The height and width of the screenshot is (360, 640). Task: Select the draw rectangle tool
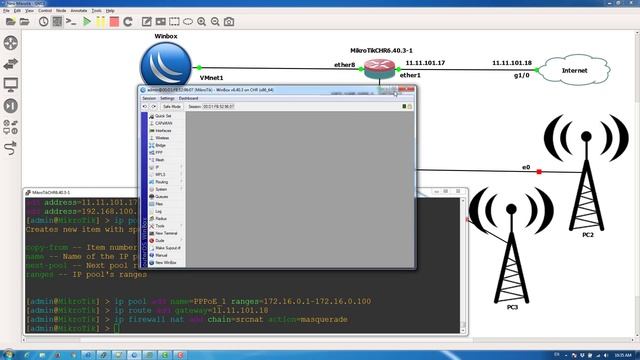tap(174, 22)
